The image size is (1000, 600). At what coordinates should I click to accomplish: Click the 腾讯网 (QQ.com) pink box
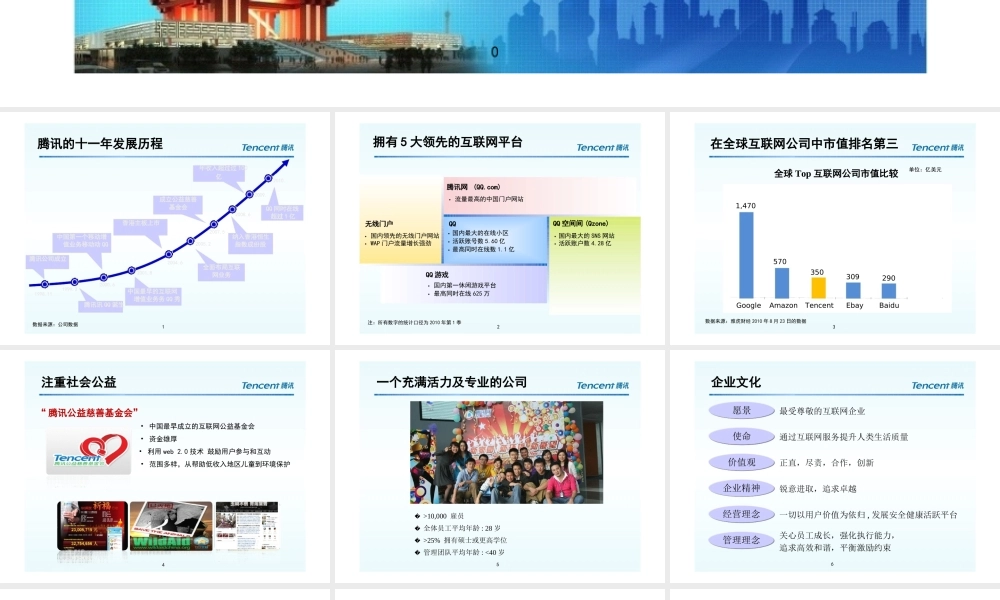[x=541, y=196]
